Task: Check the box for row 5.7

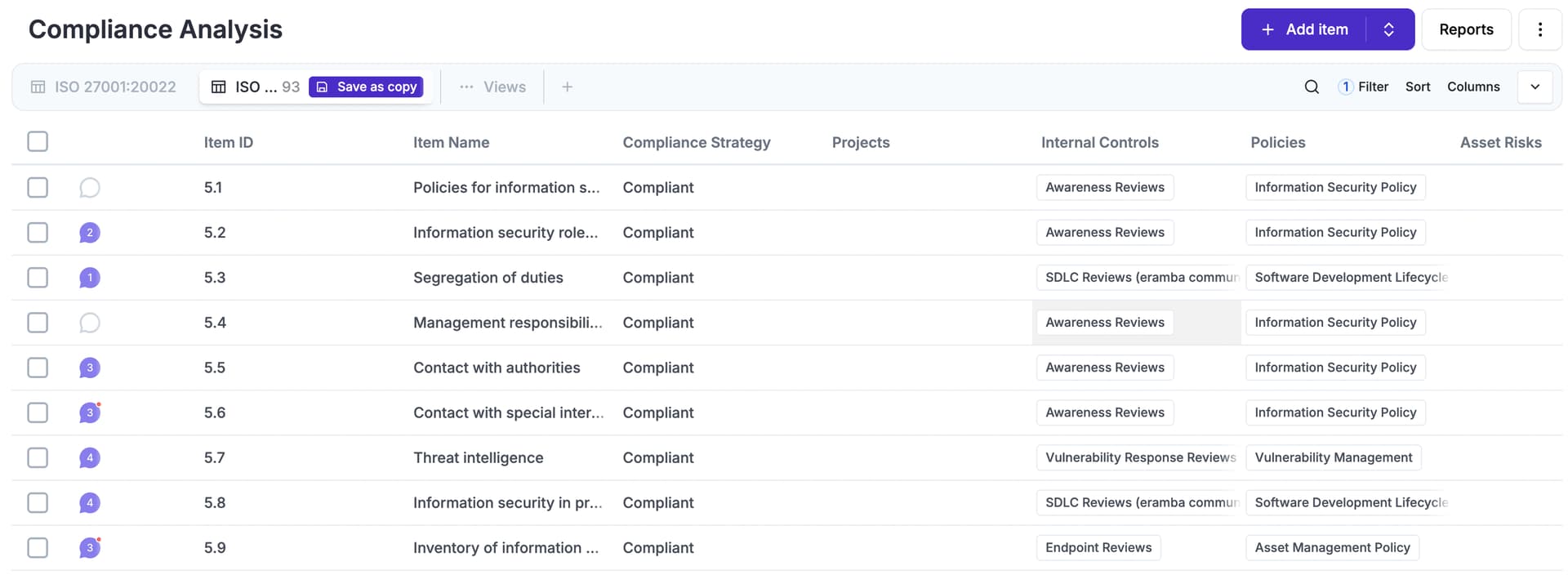Action: (x=38, y=457)
